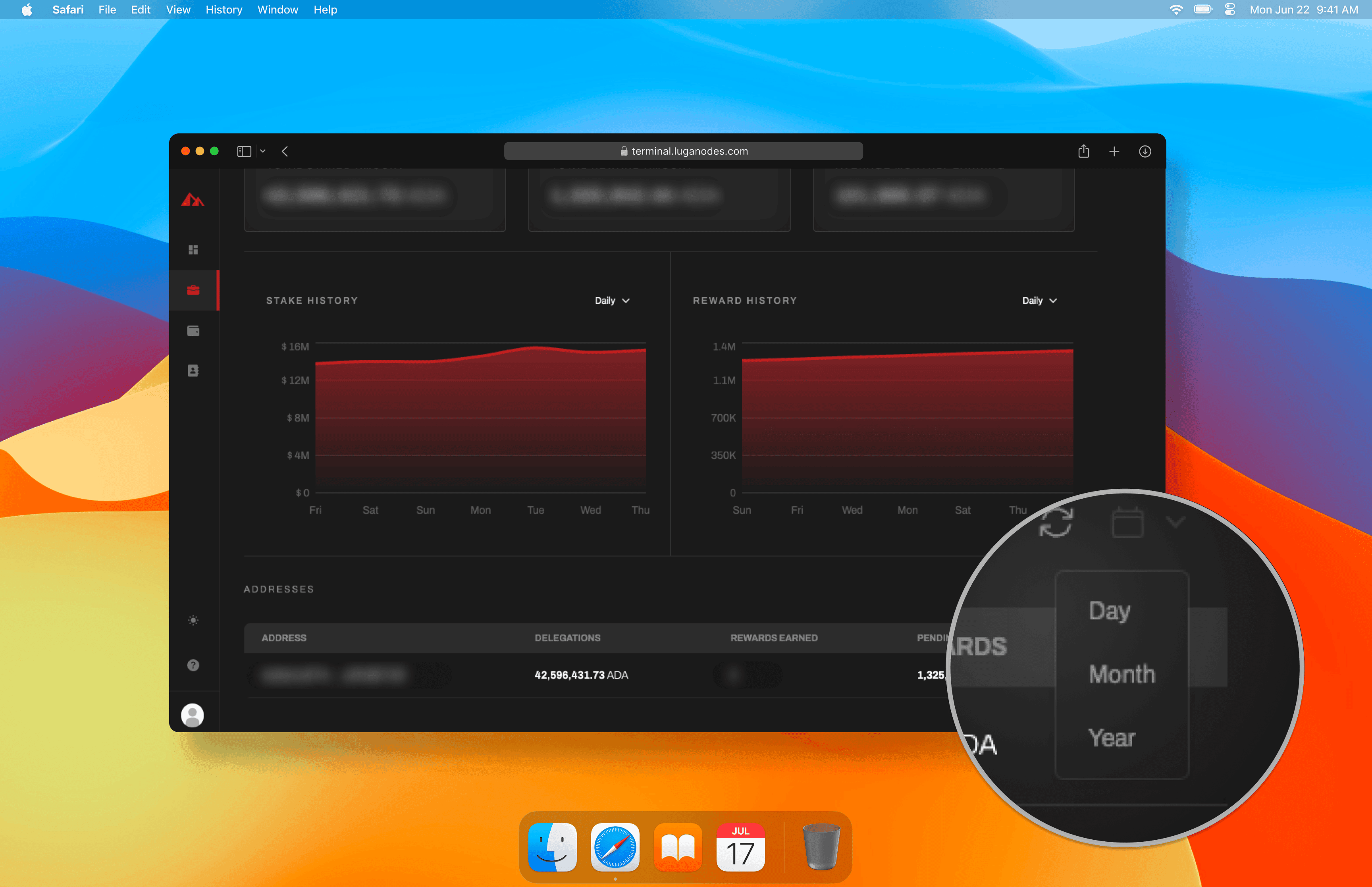Click the Luganodes red mountain logo
The image size is (1372, 887).
193,200
